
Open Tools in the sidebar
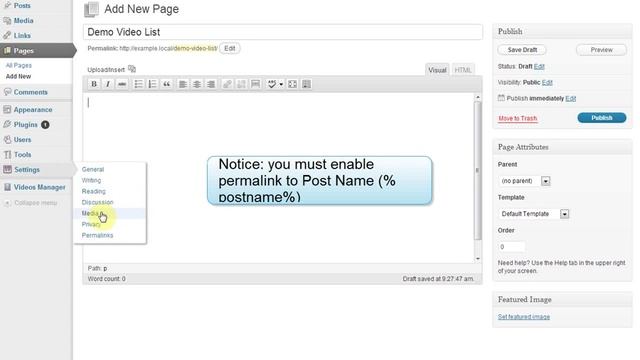tap(22, 155)
